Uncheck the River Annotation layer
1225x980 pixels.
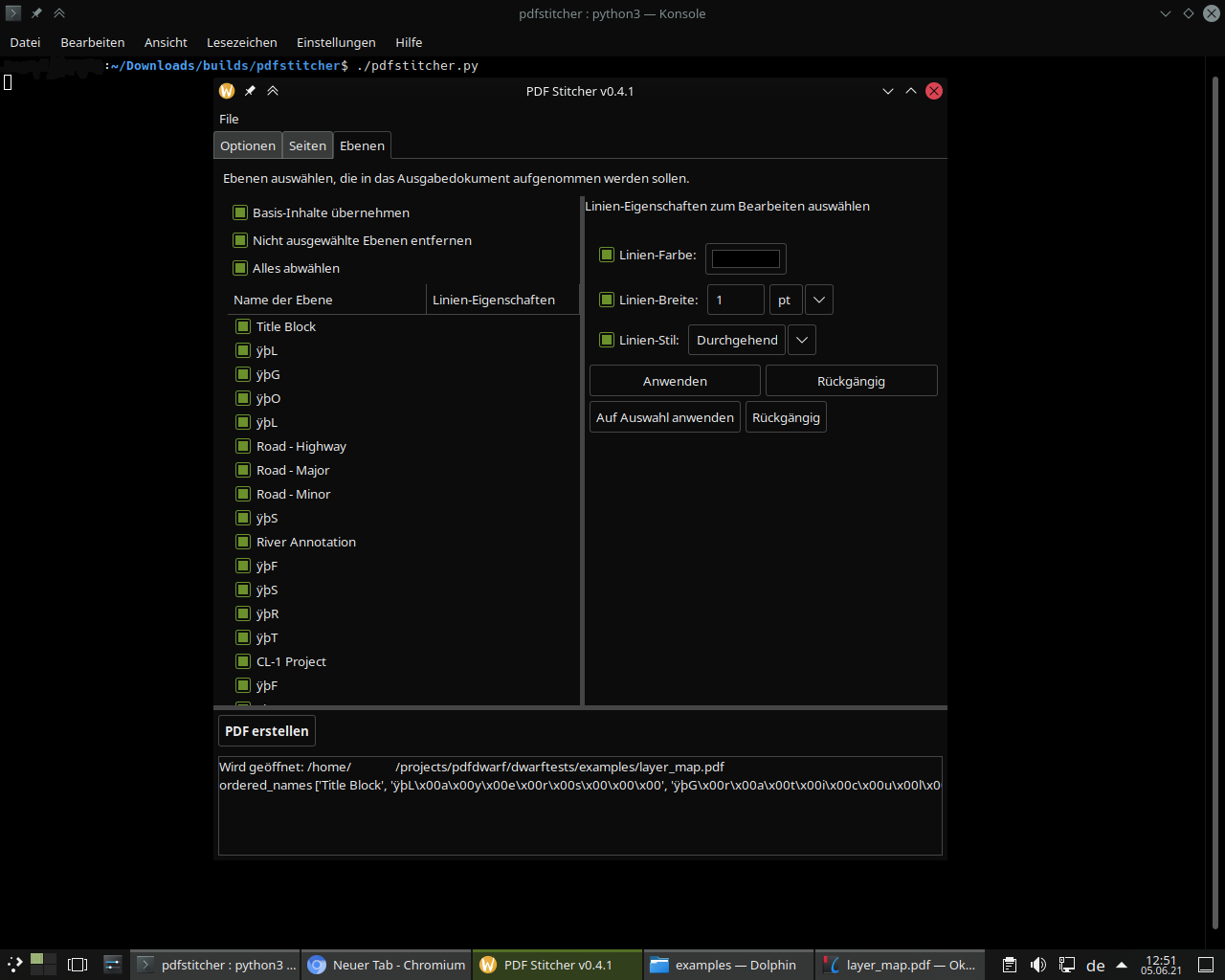(x=243, y=542)
